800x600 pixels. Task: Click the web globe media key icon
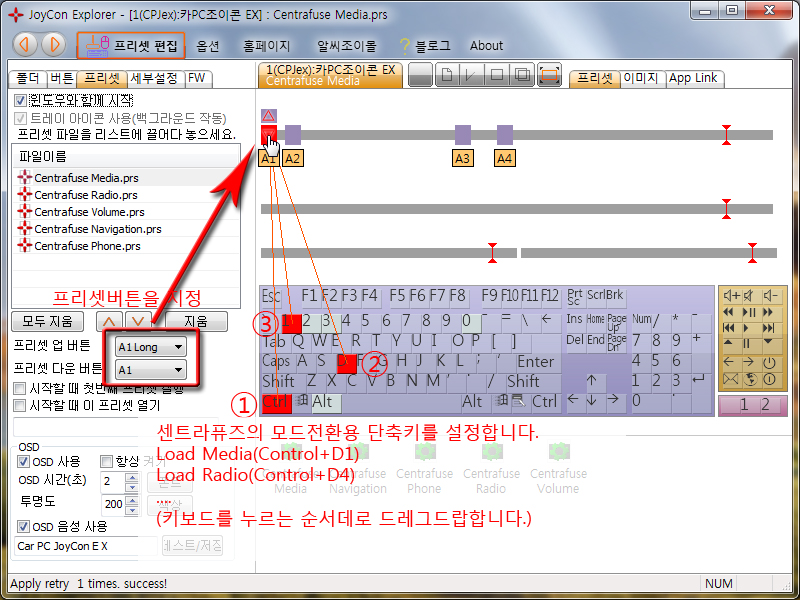coord(750,379)
